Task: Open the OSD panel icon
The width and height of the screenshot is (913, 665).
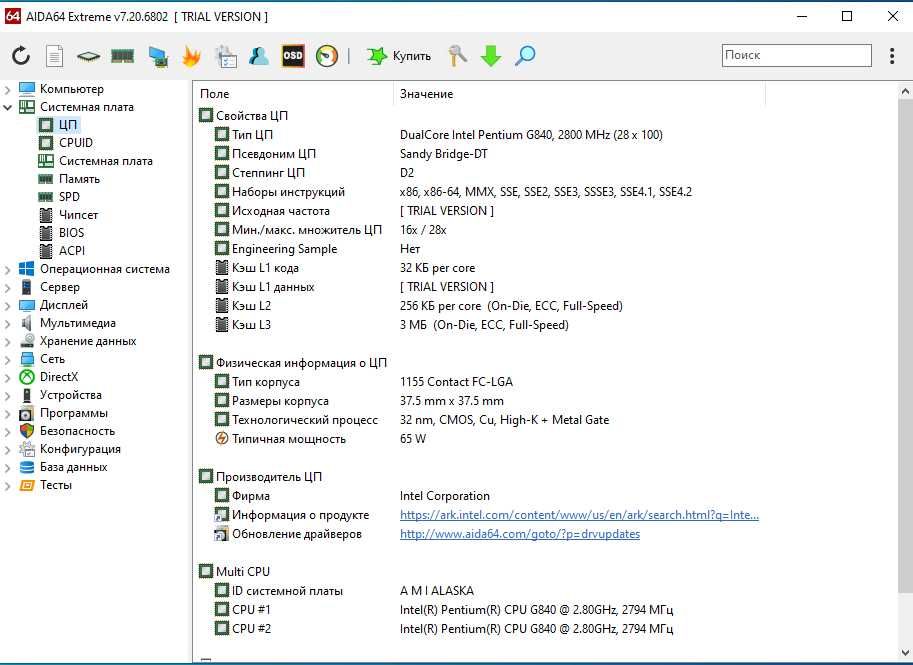Action: 293,56
